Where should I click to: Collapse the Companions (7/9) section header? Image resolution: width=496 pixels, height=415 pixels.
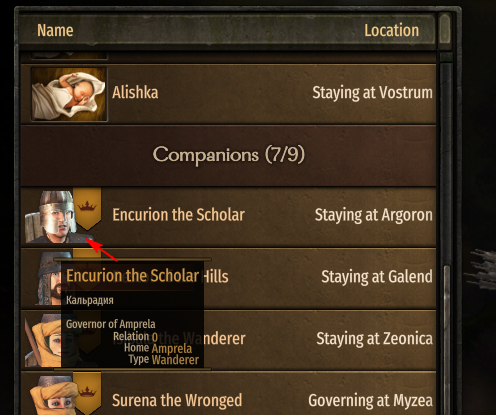pyautogui.click(x=228, y=155)
